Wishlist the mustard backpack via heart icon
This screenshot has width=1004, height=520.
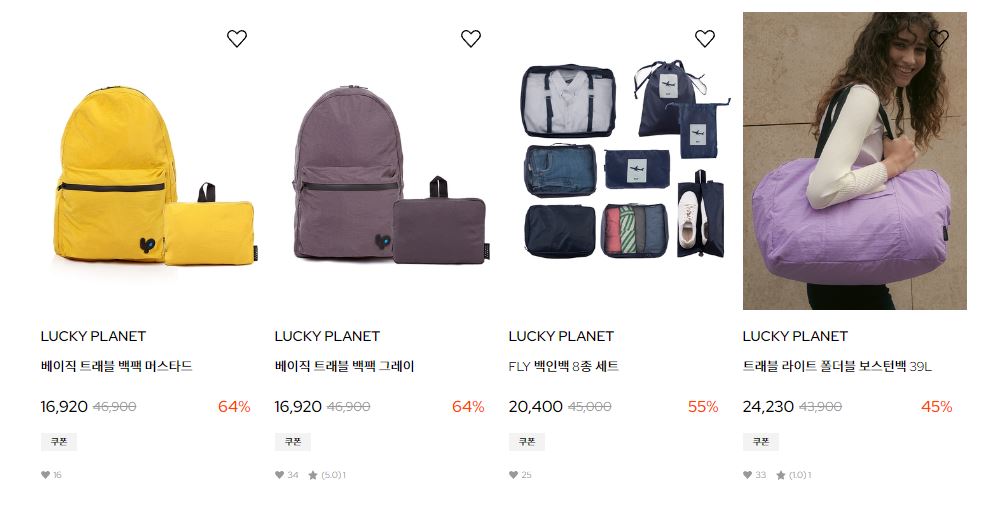click(237, 38)
